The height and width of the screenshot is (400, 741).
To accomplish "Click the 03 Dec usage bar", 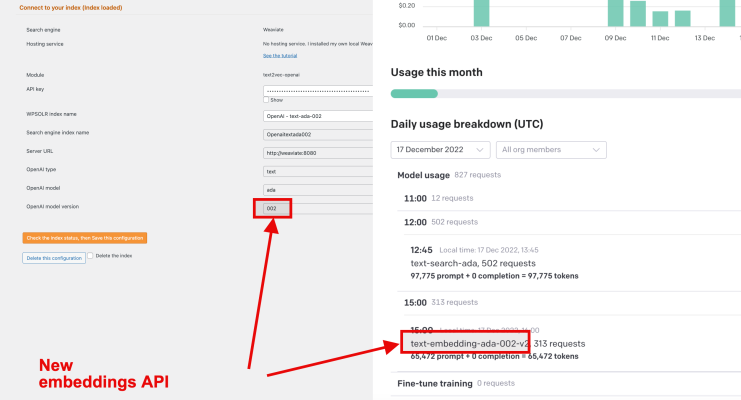I will tap(482, 13).
